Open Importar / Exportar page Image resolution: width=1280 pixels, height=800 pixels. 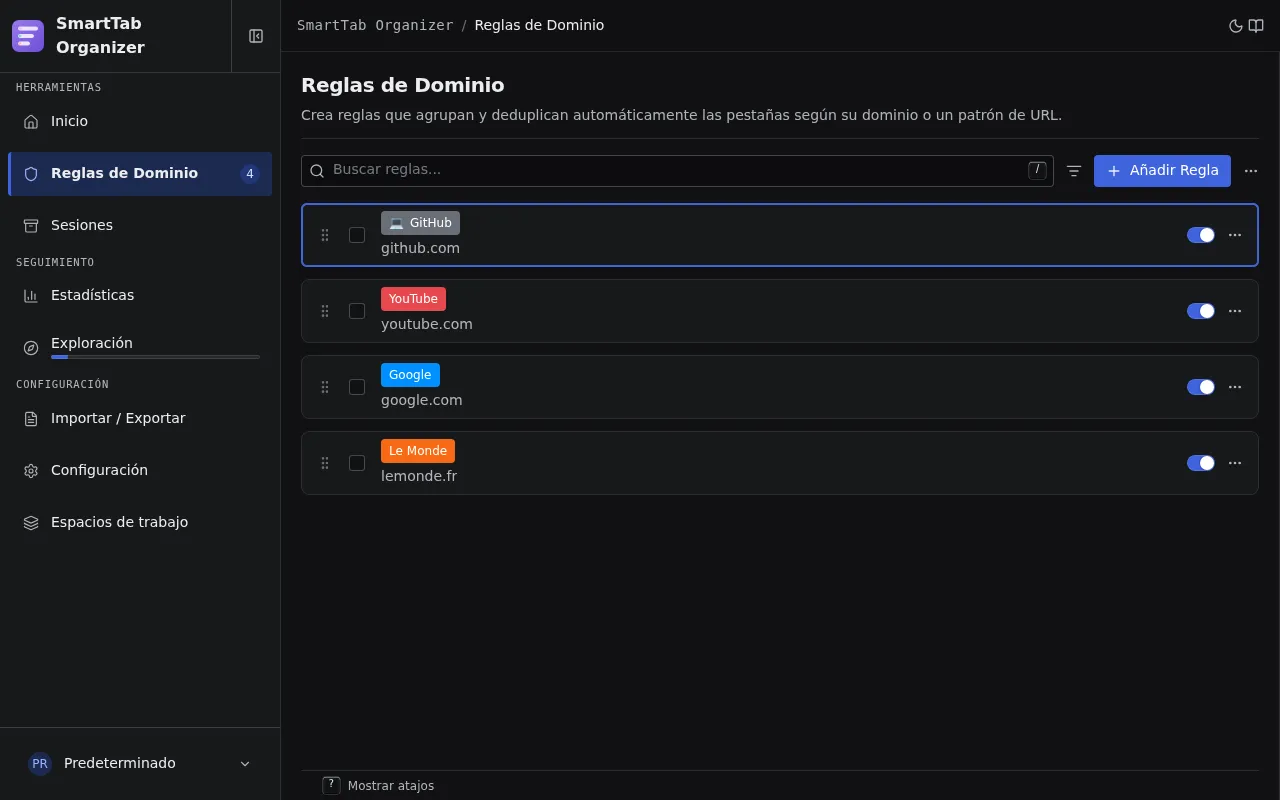140,418
